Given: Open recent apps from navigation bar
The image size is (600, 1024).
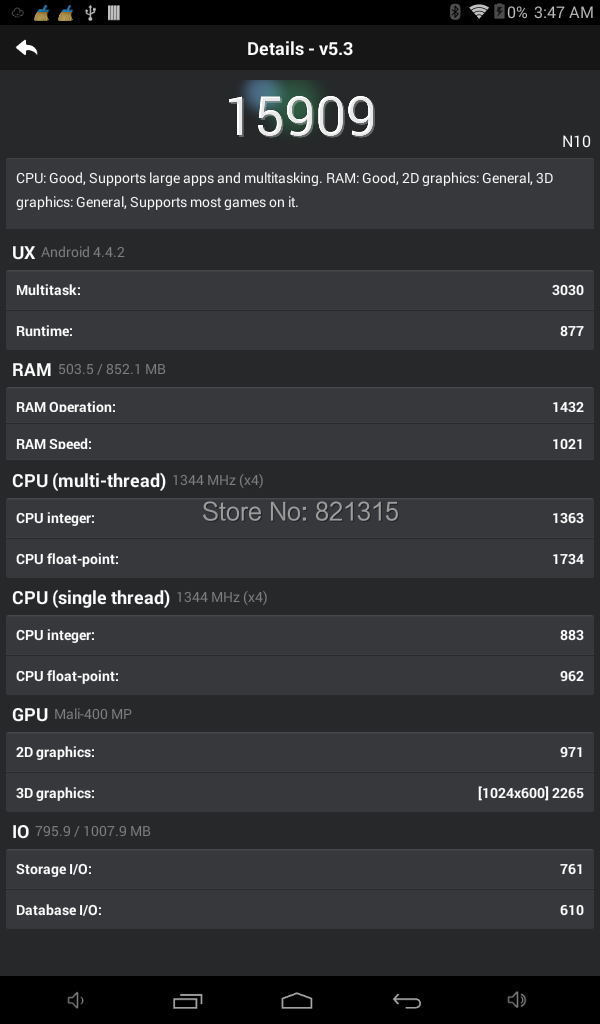Looking at the screenshot, I should pyautogui.click(x=187, y=1000).
